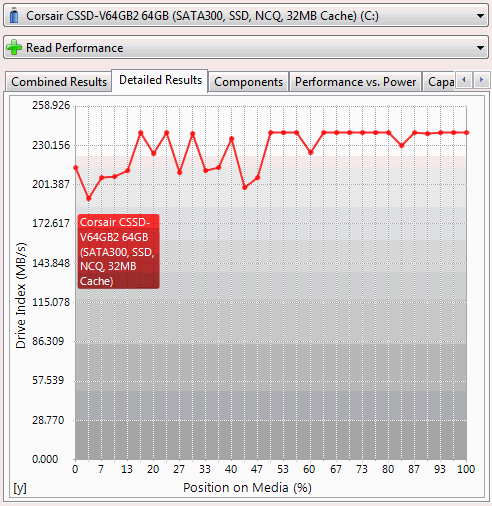Viewport: 492px width, 506px height.
Task: Click the 115.078 y-axis value
Action: click(51, 302)
